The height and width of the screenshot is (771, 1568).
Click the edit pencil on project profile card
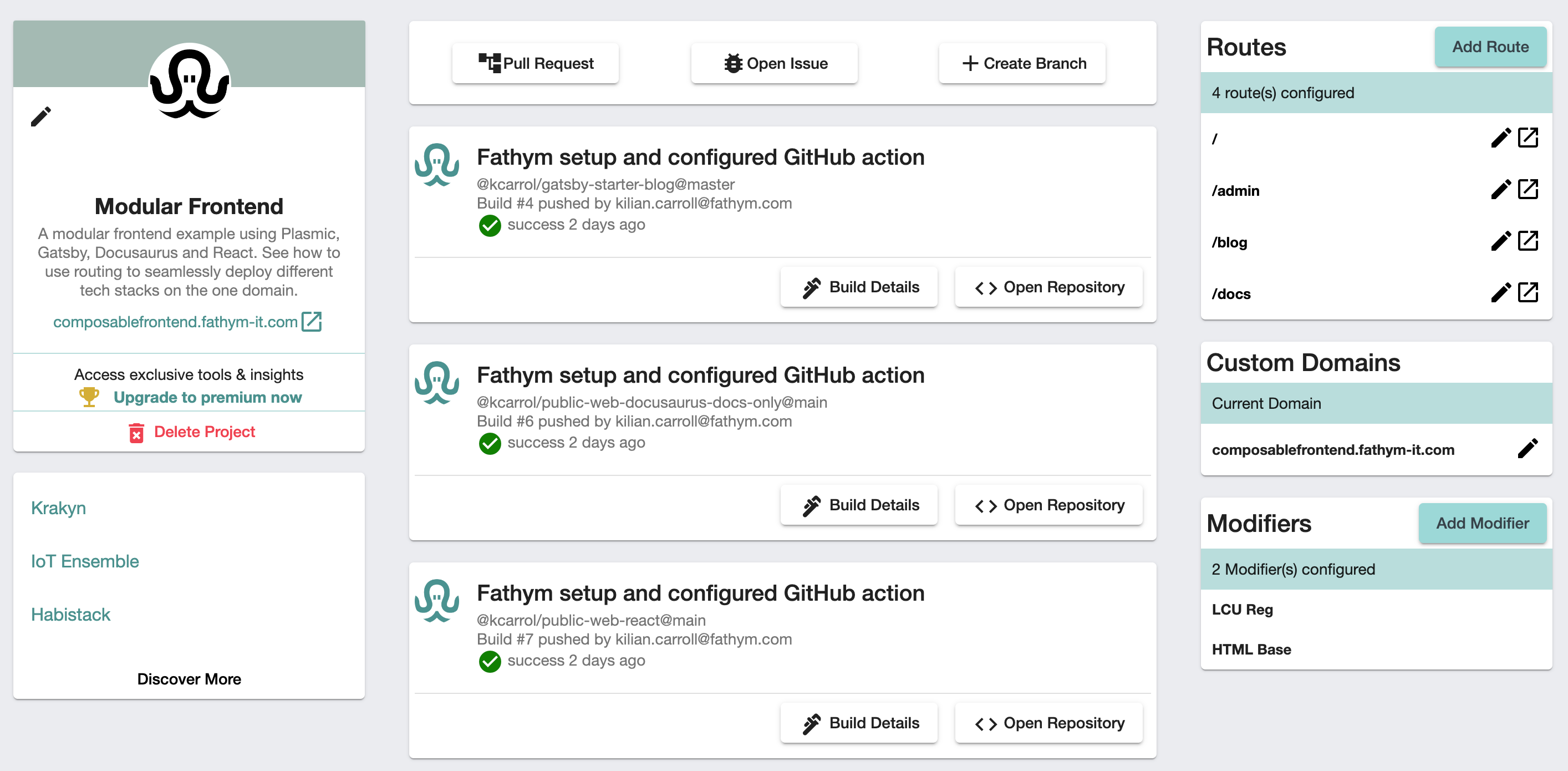(41, 116)
